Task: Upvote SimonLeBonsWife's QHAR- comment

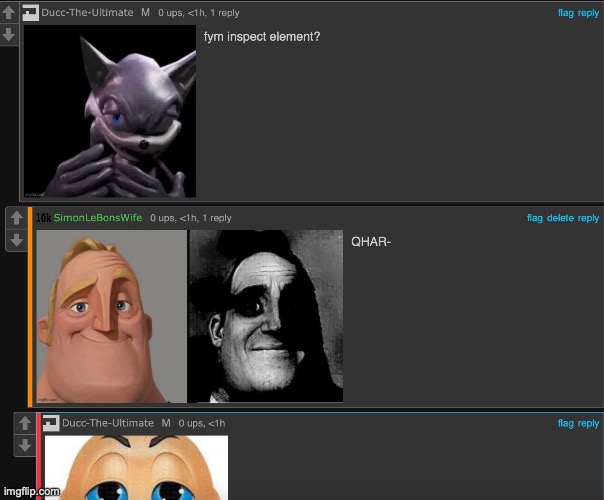Action: (16, 218)
